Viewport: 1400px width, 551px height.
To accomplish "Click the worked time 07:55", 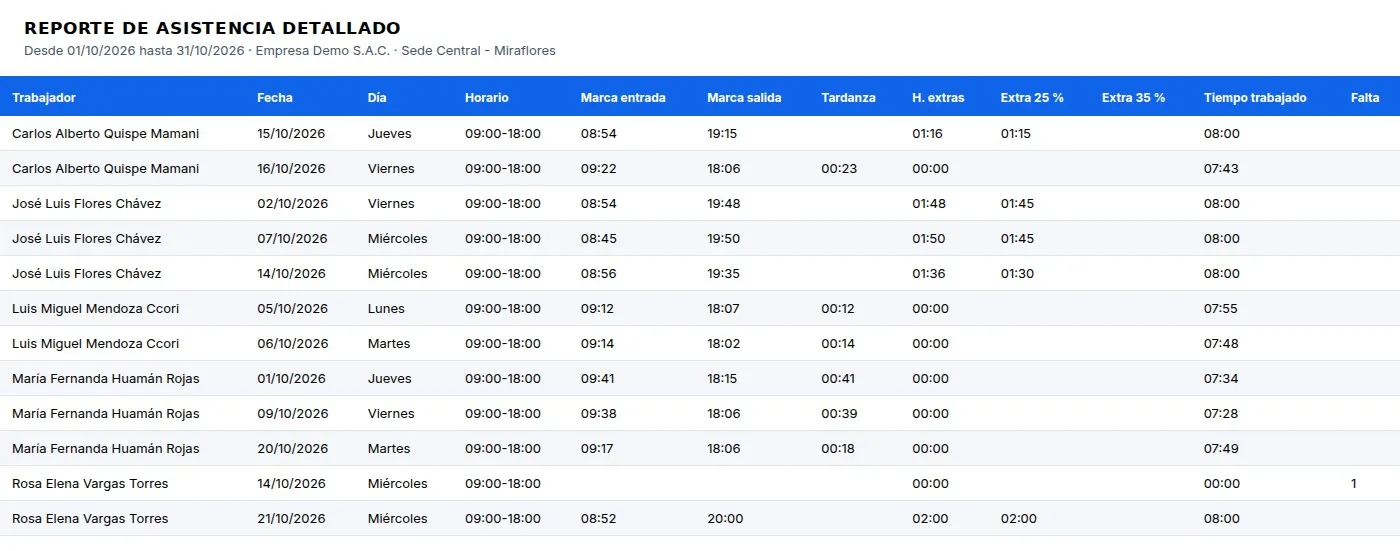I will pos(1221,309).
